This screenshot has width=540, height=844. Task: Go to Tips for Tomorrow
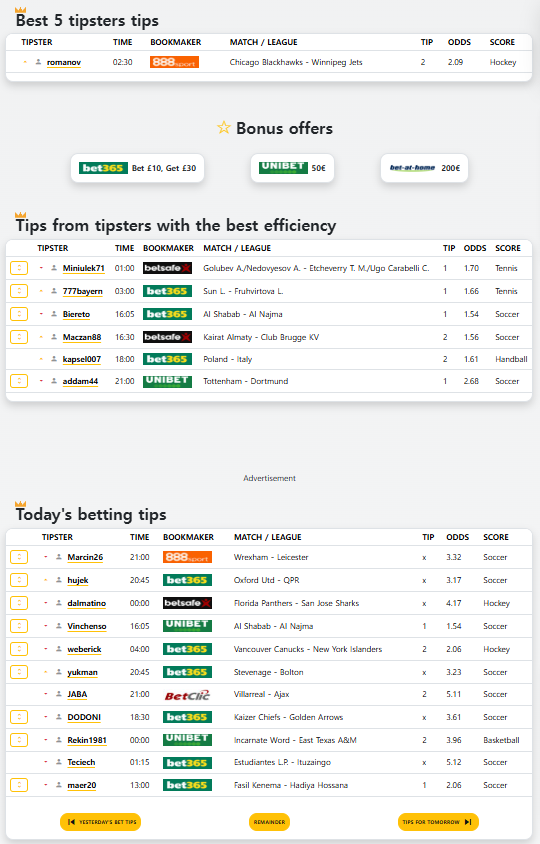pyautogui.click(x=438, y=822)
